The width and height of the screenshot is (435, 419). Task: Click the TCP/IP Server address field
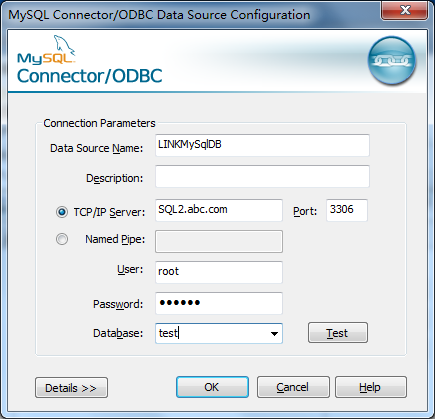click(219, 210)
